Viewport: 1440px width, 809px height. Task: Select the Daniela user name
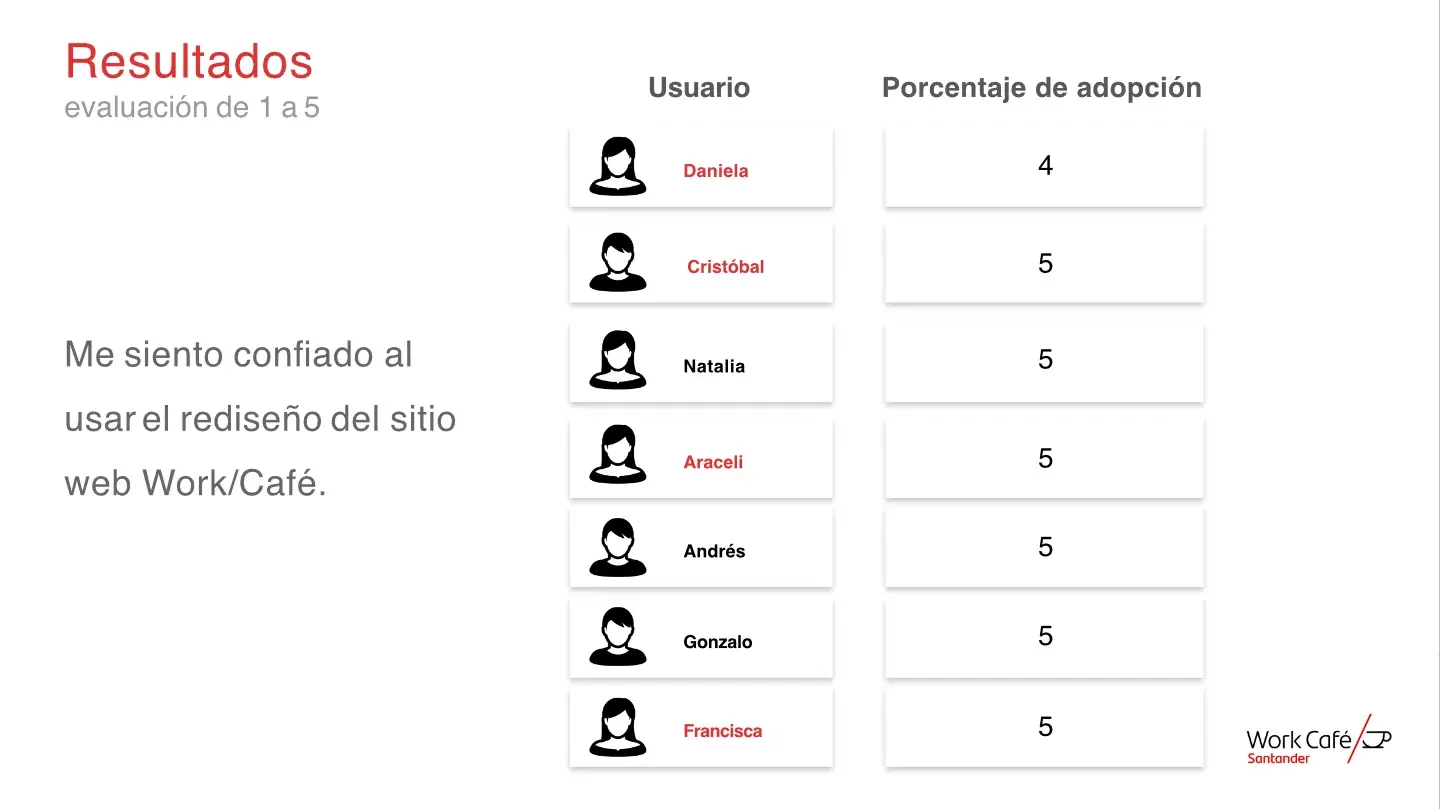(x=715, y=171)
